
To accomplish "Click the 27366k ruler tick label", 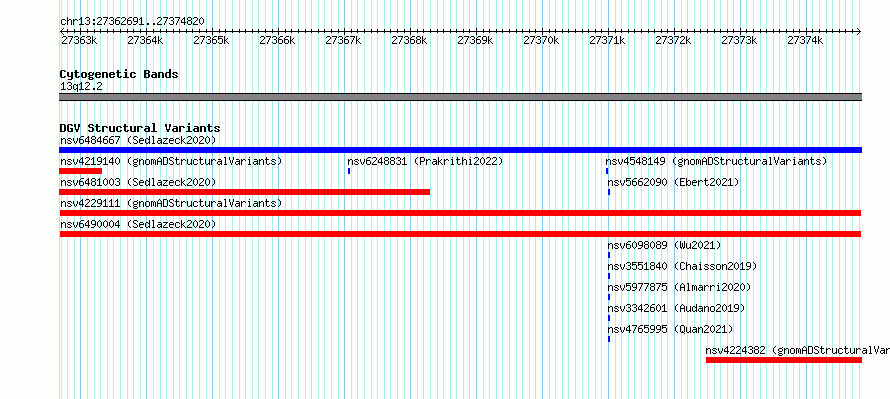I will coord(277,40).
